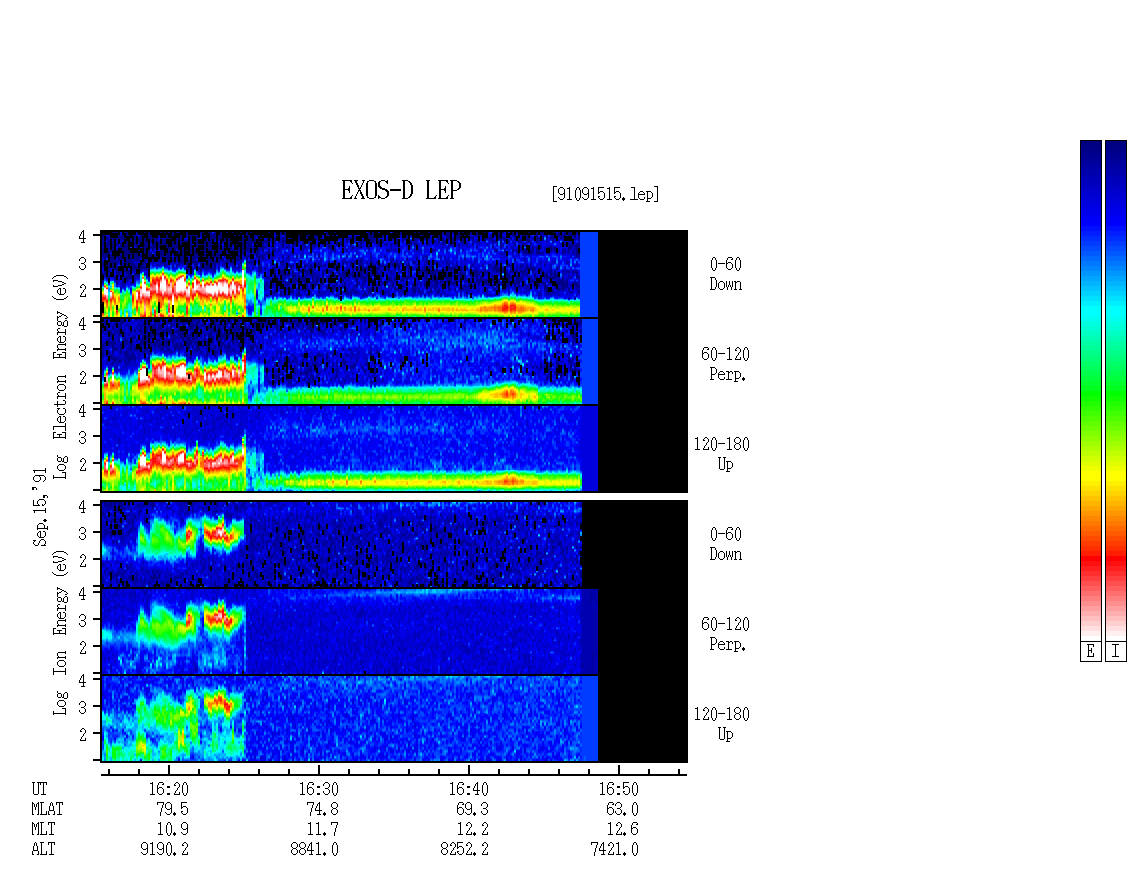Click the ion panel's 60-120 Perp. label
1130x875 pixels.
click(x=726, y=634)
